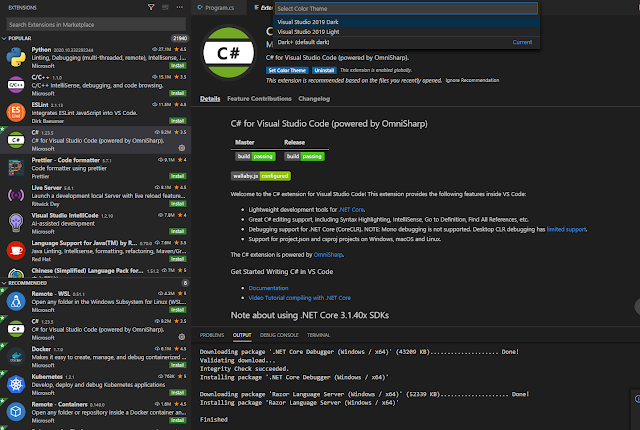Switch to the Terminal panel tab

pyautogui.click(x=318, y=335)
